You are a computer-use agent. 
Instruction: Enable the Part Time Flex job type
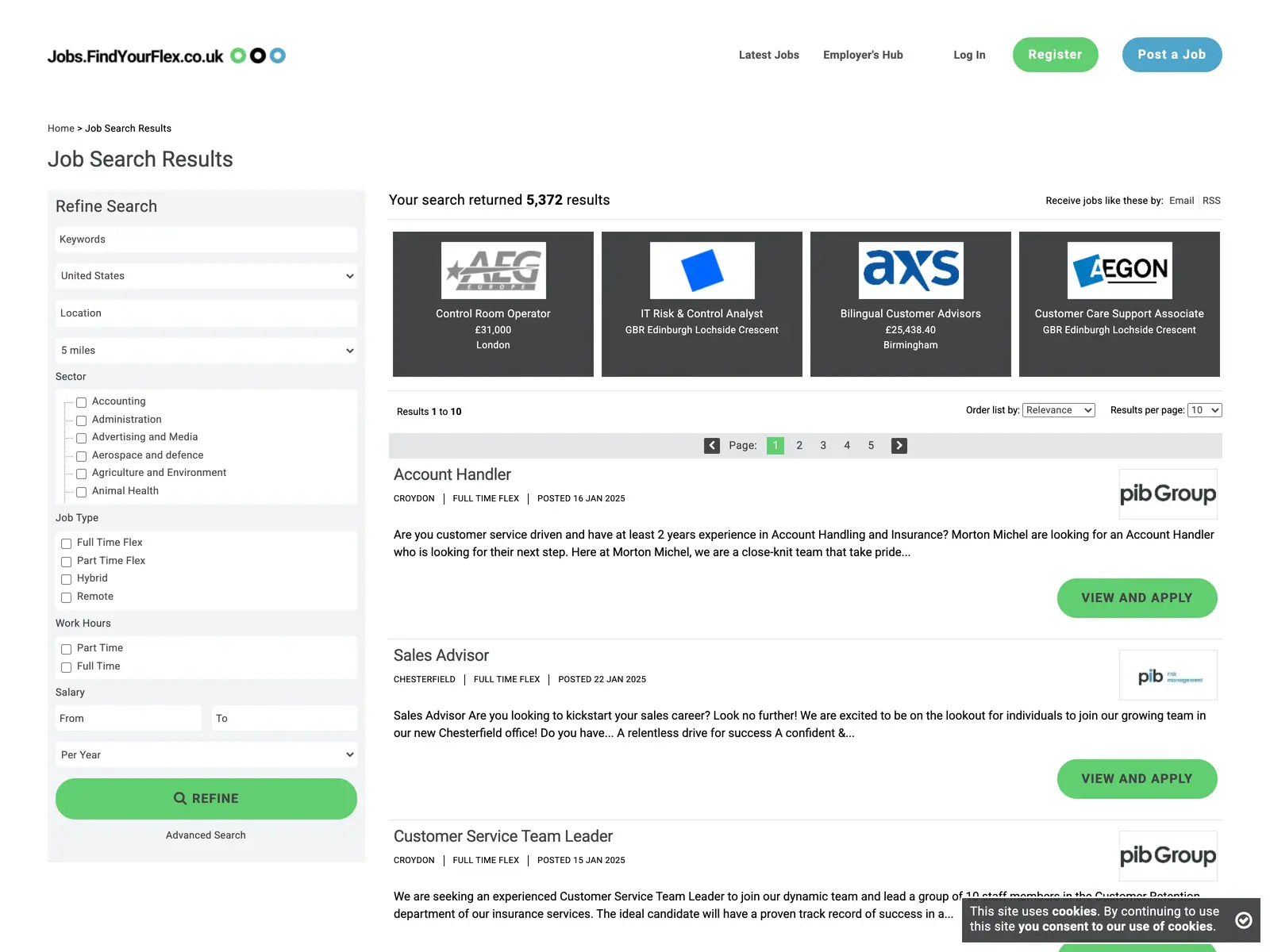pyautogui.click(x=66, y=562)
